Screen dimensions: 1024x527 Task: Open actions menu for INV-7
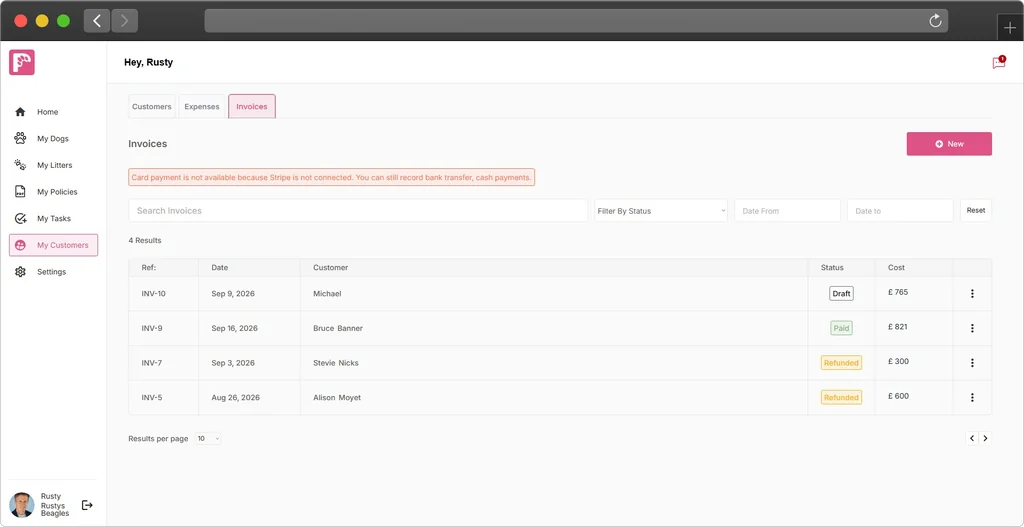972,363
